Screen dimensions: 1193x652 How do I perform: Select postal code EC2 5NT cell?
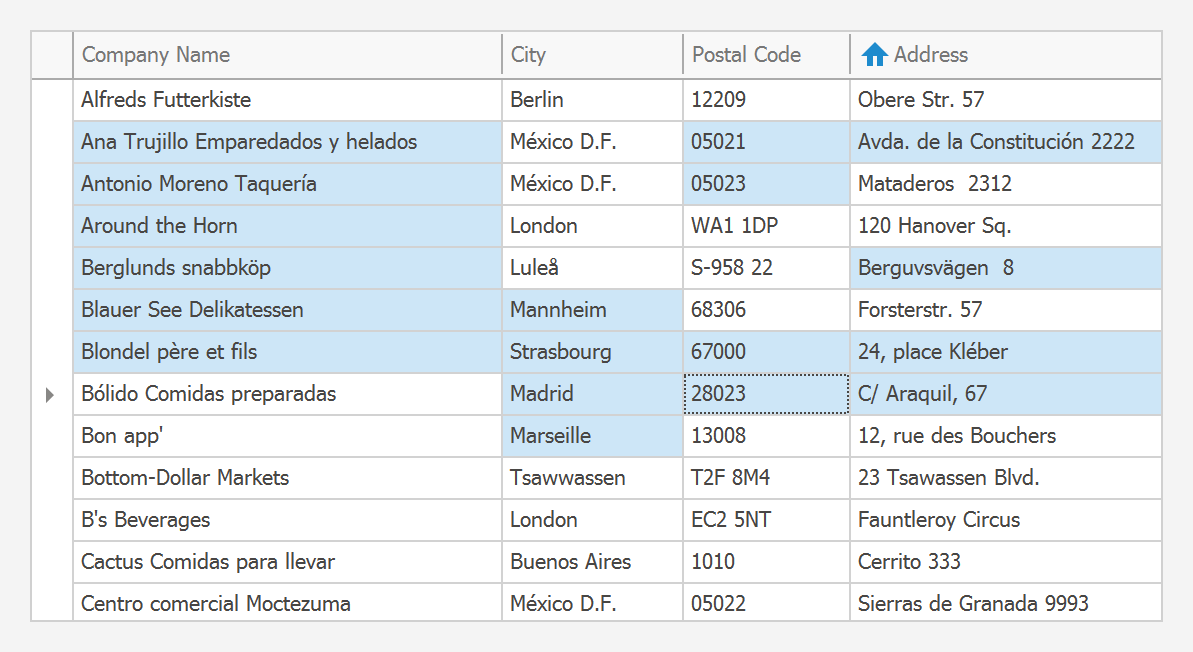coord(730,520)
